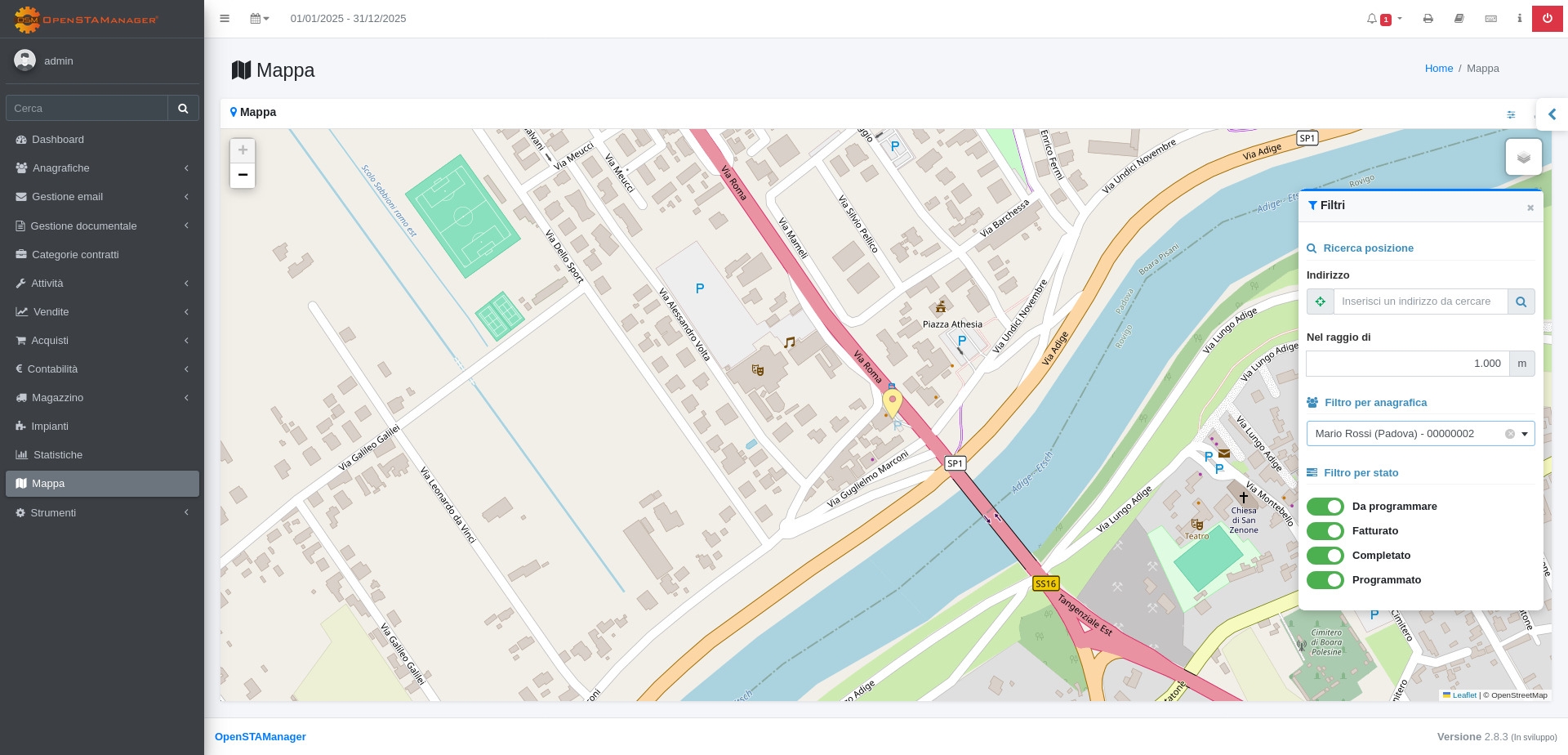Open the calendar period dropdown
The image size is (1568, 755).
click(260, 19)
